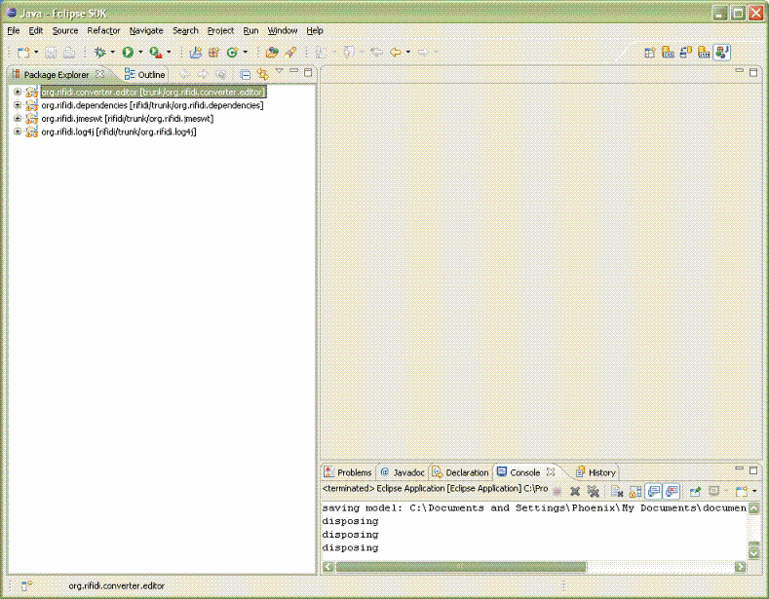The image size is (769, 599).
Task: Click Collapse All in Package Explorer
Action: click(245, 74)
